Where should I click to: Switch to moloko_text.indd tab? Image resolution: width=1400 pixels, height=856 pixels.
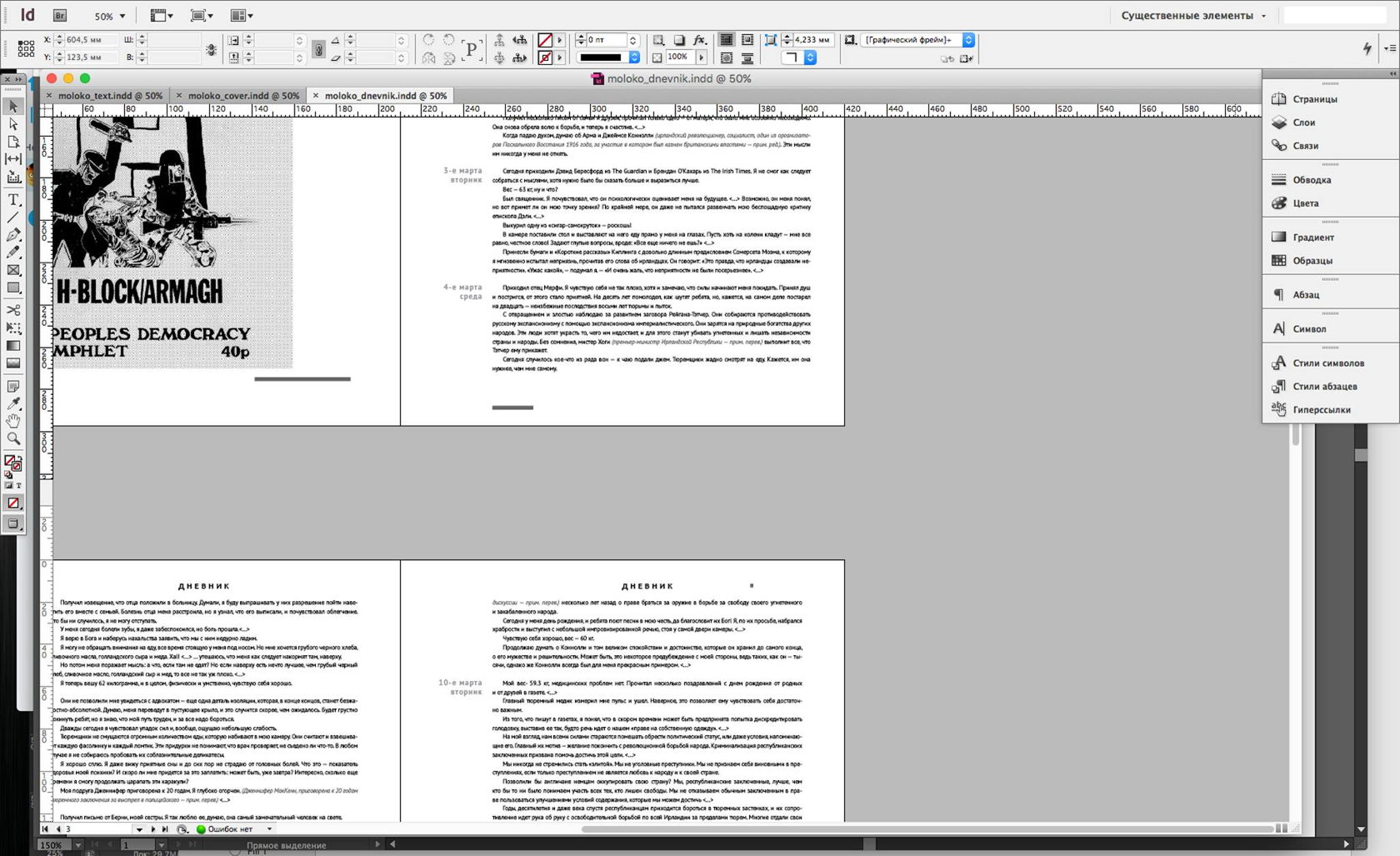pyautogui.click(x=110, y=96)
